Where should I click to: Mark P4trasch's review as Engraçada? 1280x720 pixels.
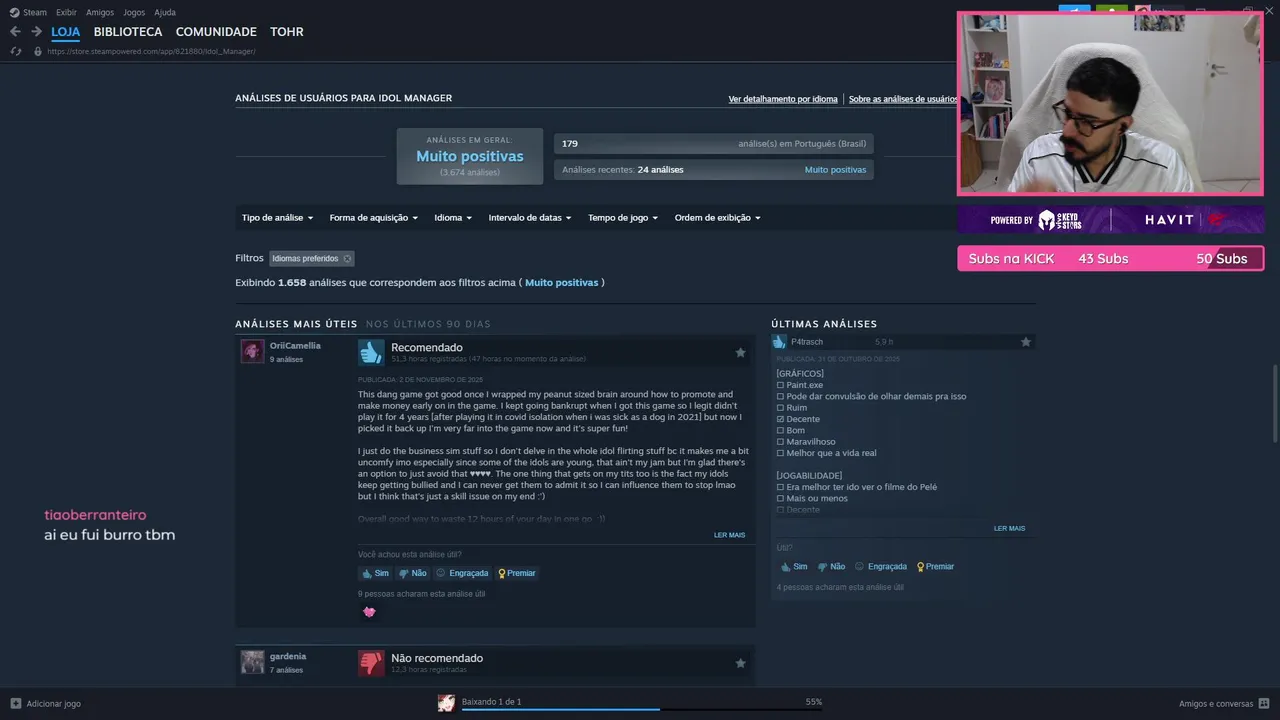point(880,566)
